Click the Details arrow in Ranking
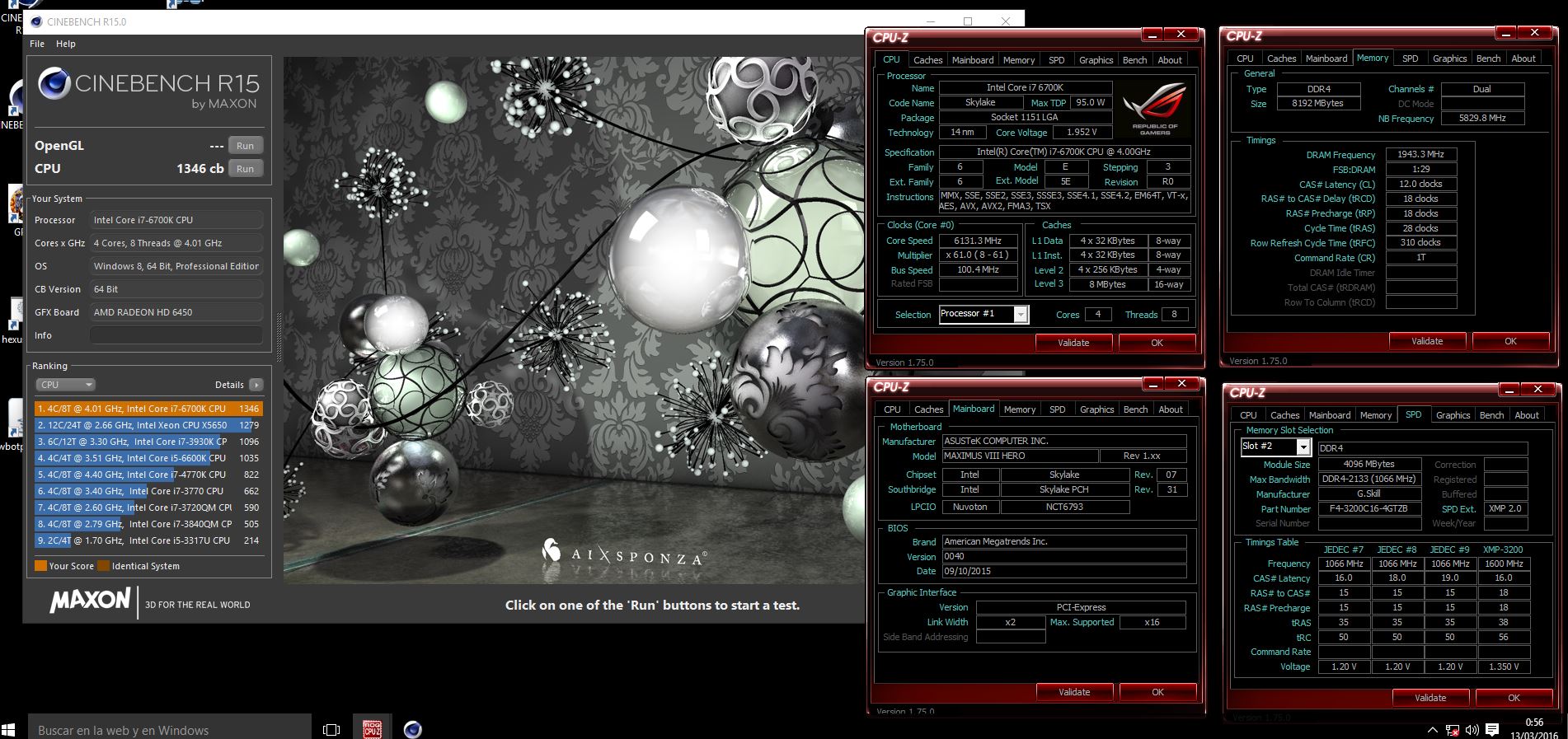This screenshot has height=739, width=1568. (256, 385)
